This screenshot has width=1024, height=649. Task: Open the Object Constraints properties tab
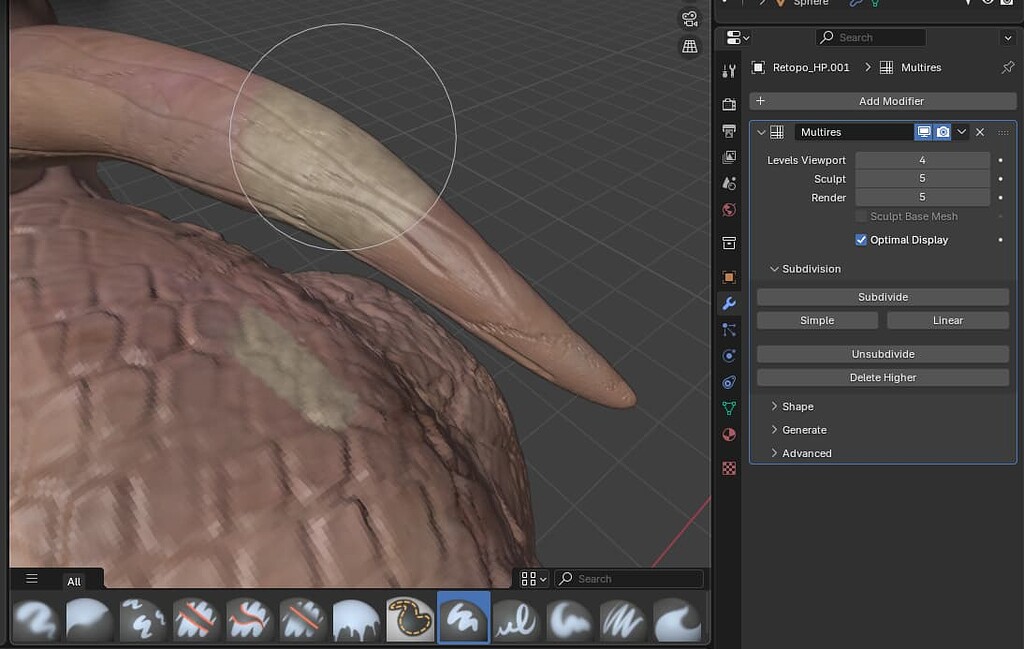point(729,382)
